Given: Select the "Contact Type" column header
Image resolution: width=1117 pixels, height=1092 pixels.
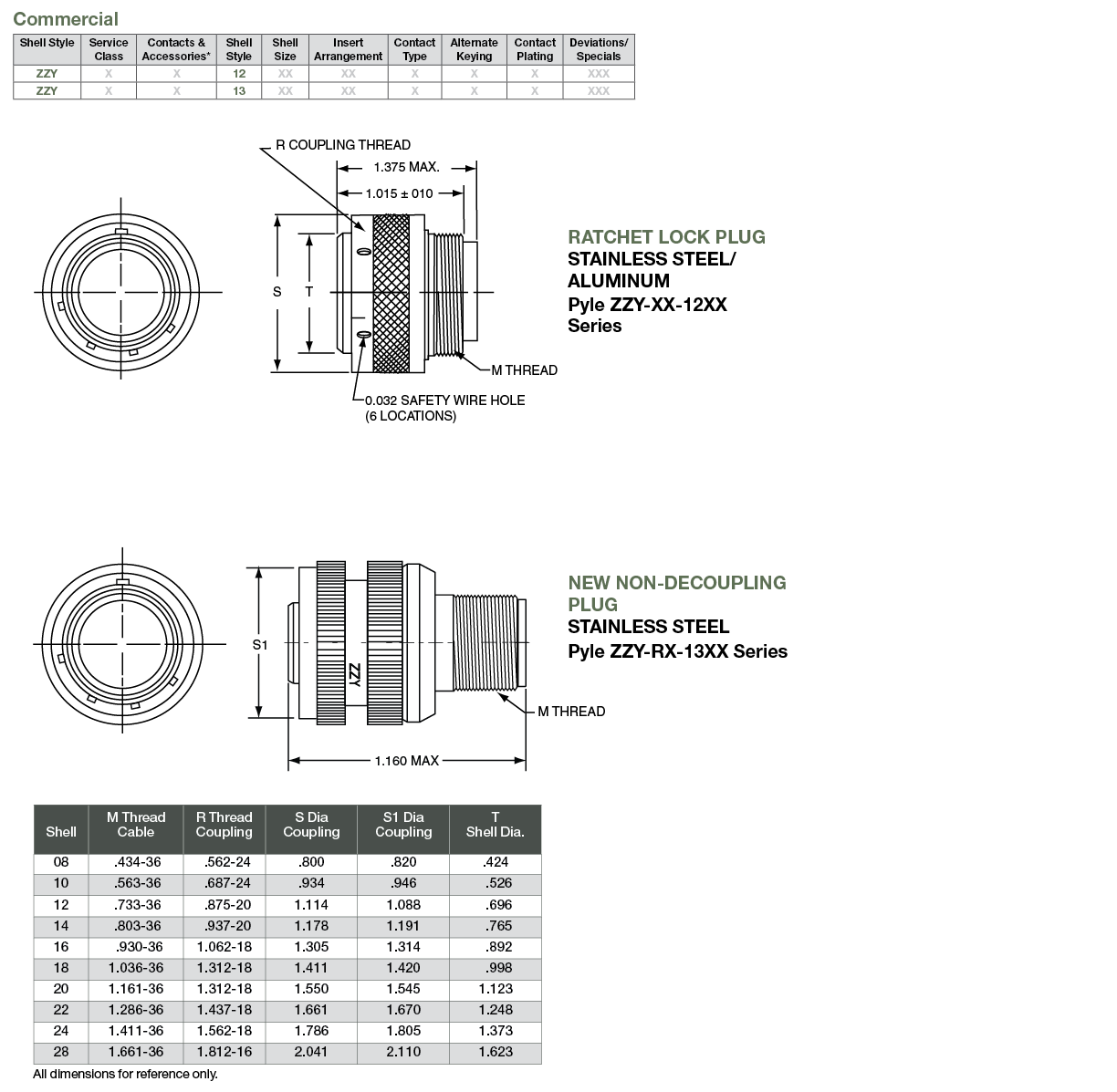Looking at the screenshot, I should 414,49.
